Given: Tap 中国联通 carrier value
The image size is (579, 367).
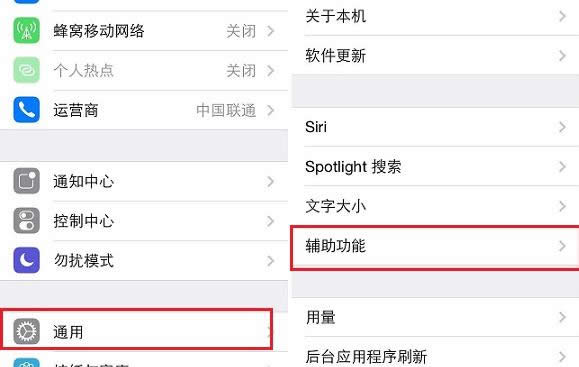Looking at the screenshot, I should [226, 110].
